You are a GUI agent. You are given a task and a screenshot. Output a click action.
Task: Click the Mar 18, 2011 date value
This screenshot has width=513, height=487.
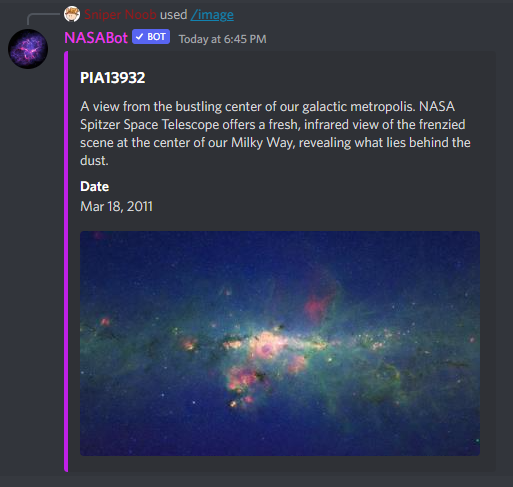point(116,206)
